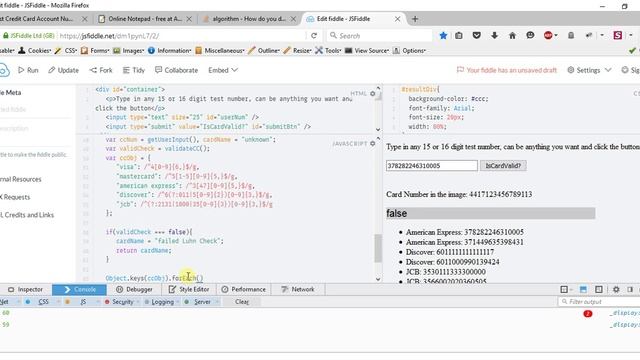This screenshot has height=360, width=640.
Task: Open the Collaborate option
Action: (x=176, y=70)
